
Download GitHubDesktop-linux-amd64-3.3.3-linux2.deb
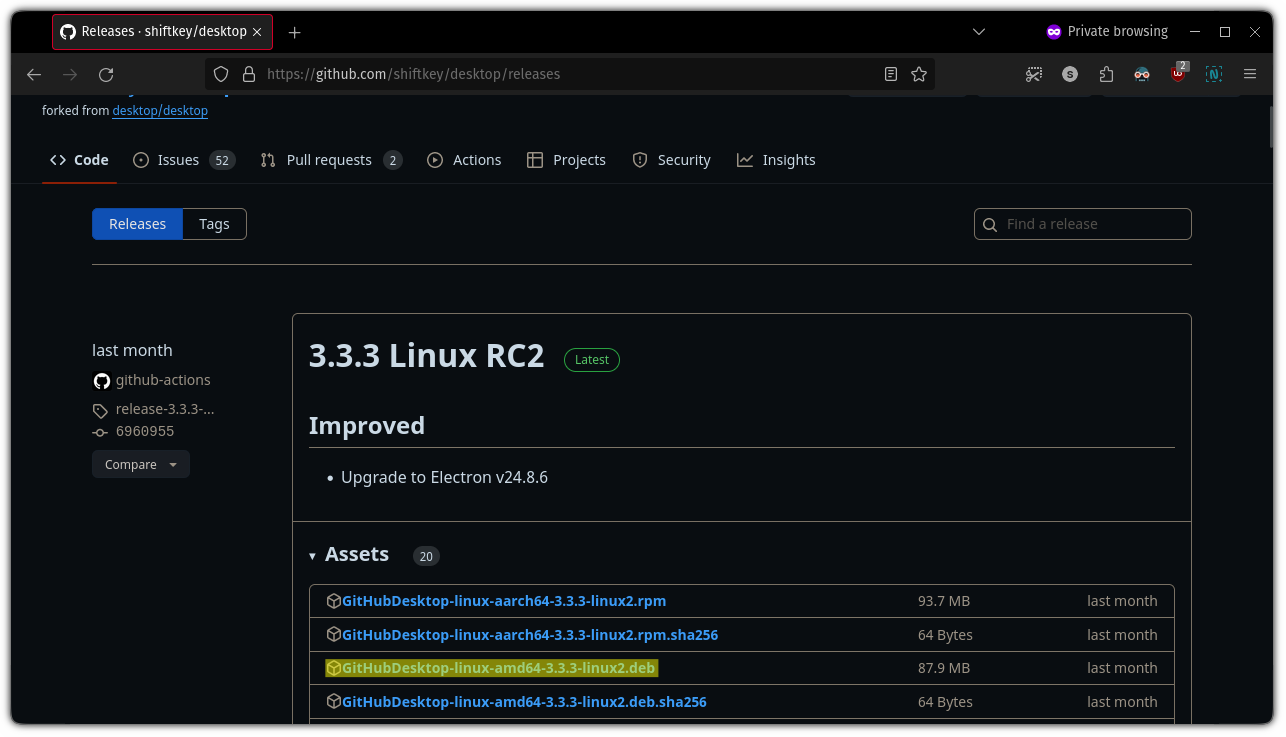tap(500, 667)
